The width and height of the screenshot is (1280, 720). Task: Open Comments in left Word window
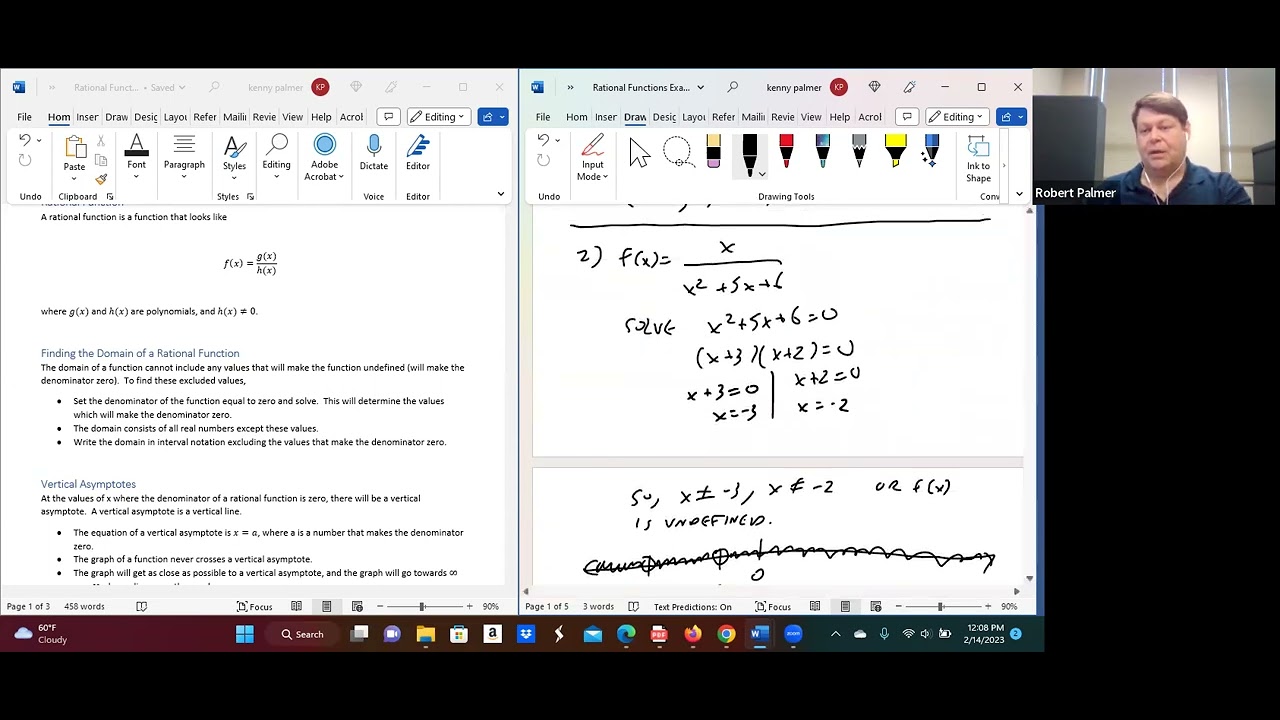click(388, 117)
